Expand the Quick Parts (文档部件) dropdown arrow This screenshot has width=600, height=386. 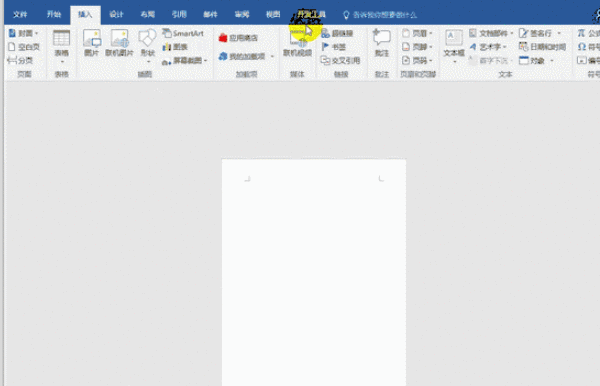(511, 34)
